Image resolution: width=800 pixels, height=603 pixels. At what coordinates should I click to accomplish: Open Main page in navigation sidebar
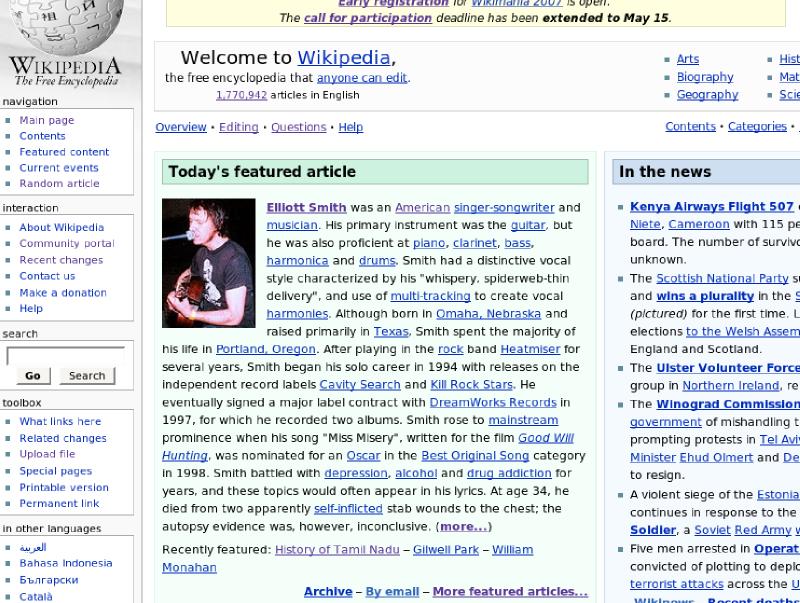(46, 120)
